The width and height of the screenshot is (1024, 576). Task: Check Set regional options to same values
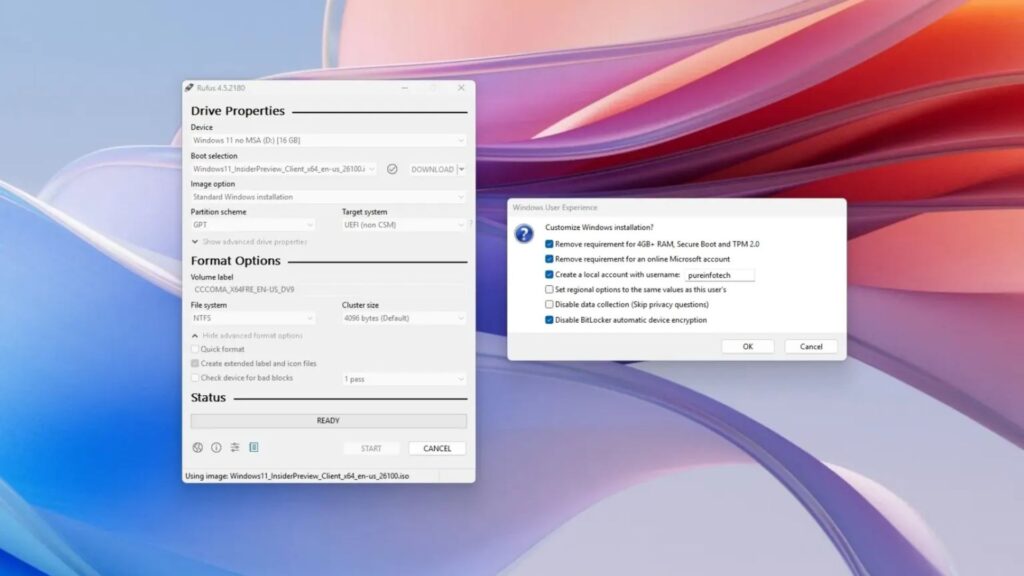(549, 289)
